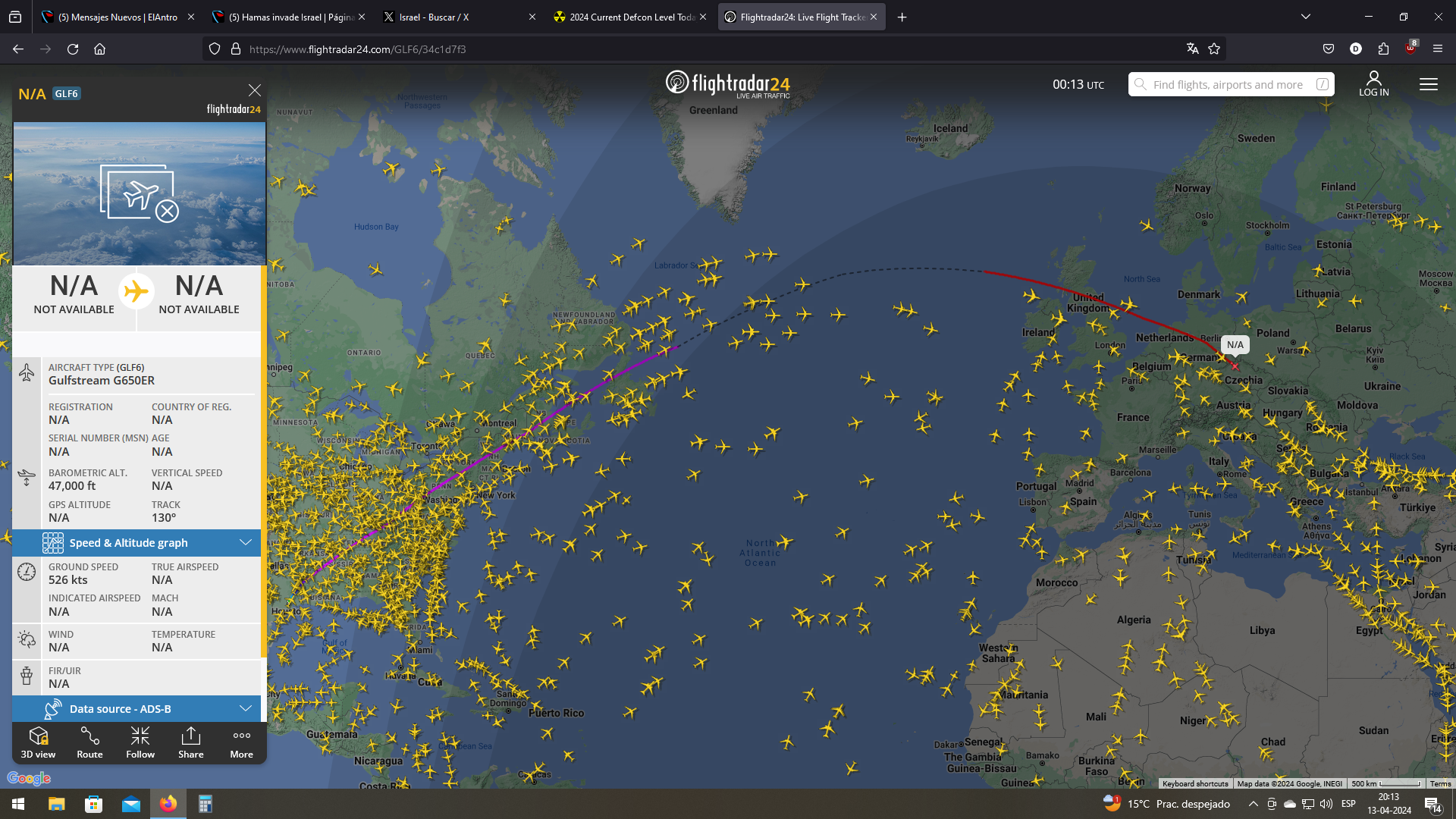This screenshot has height=819, width=1456.
Task: Reload the current page
Action: (73, 49)
